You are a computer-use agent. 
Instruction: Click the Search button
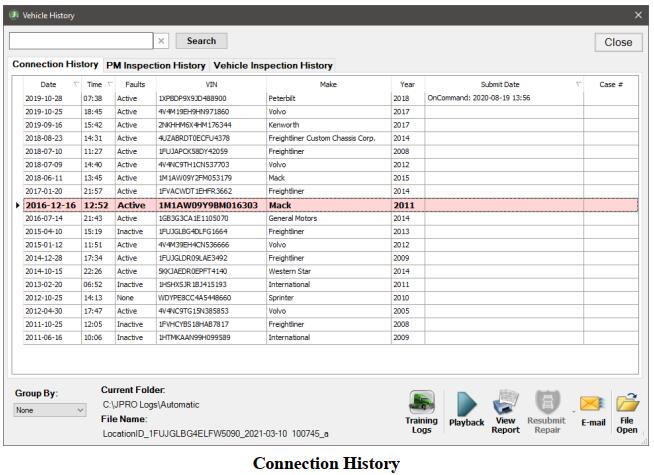pos(201,41)
